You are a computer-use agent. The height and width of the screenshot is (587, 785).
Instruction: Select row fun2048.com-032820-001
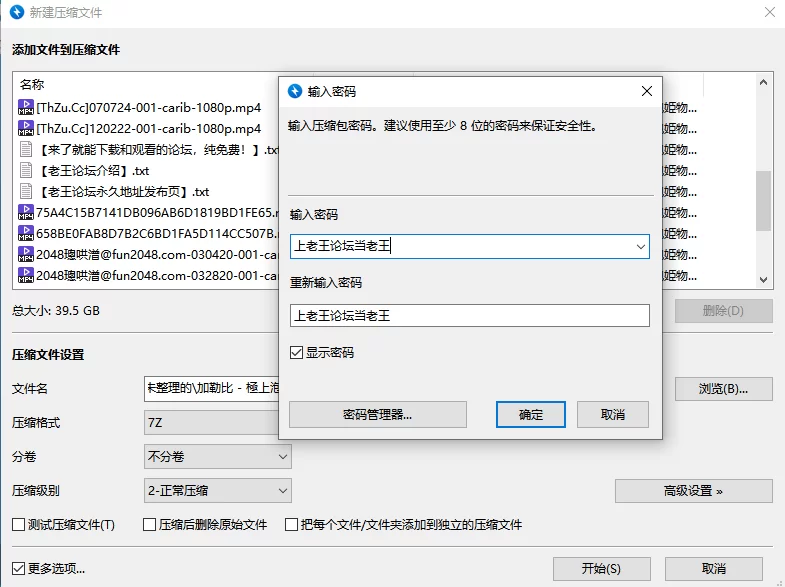pos(148,276)
